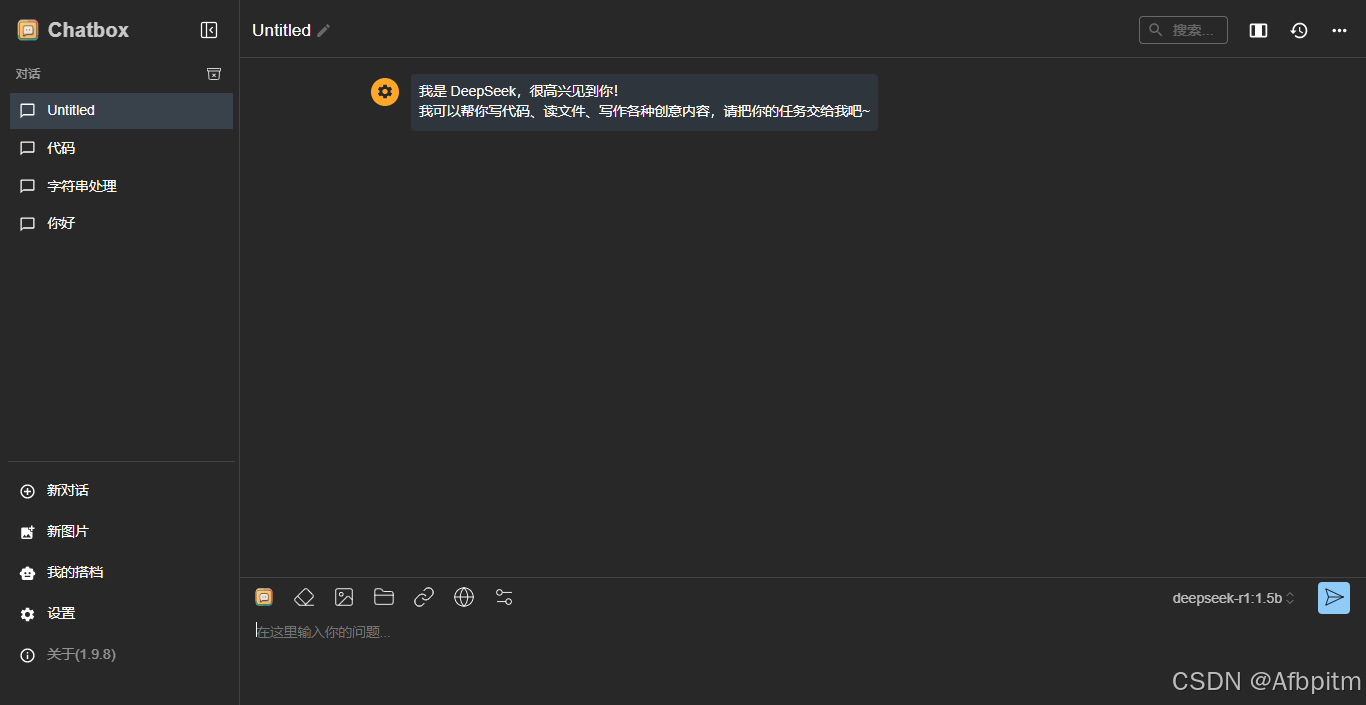Viewport: 1366px width, 705px height.
Task: Attach an image with the picture icon
Action: pyautogui.click(x=344, y=597)
